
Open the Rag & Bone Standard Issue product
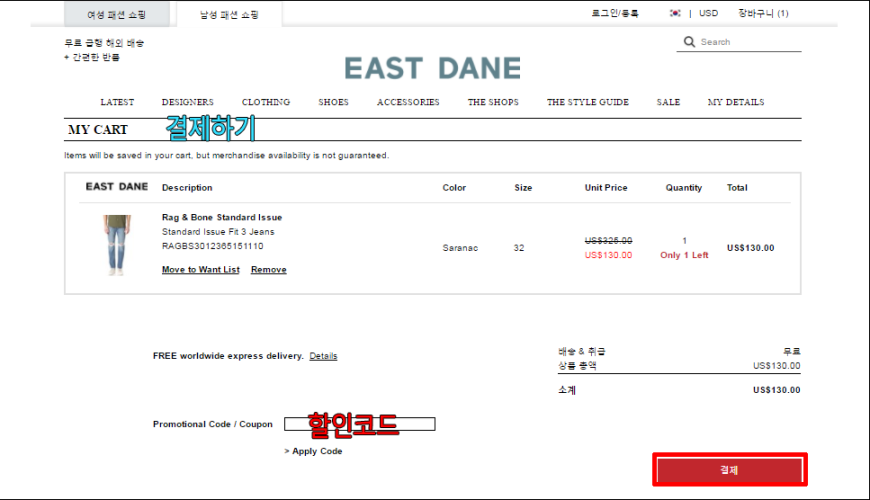click(x=222, y=218)
